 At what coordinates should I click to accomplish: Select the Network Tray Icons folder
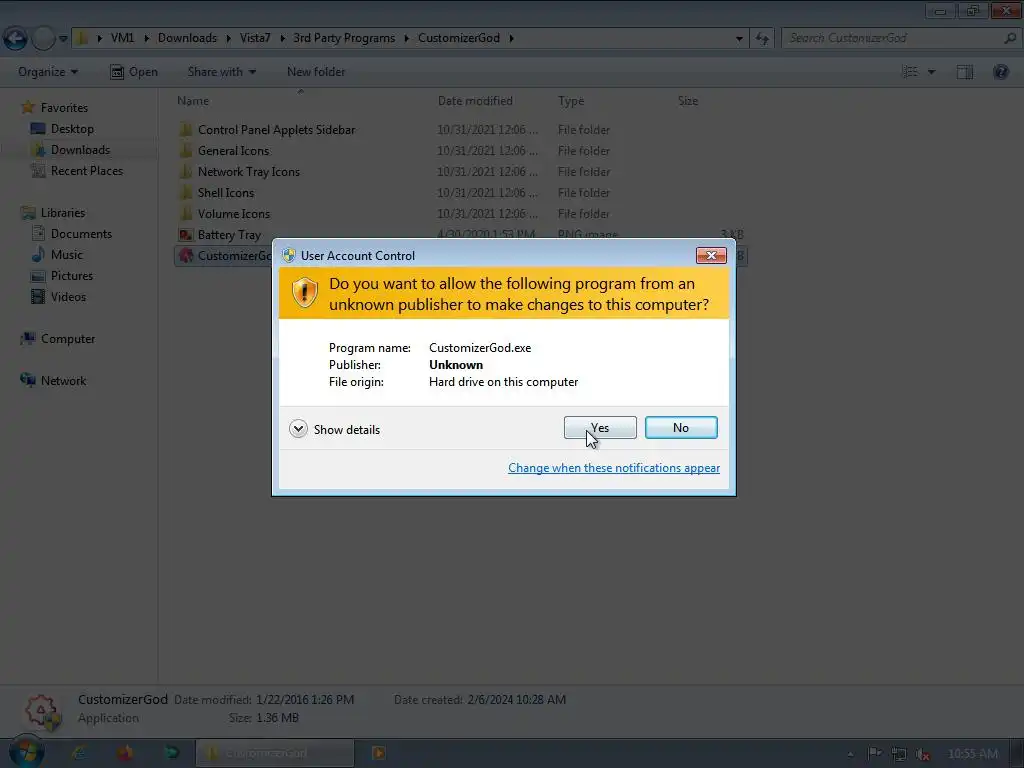(240, 172)
